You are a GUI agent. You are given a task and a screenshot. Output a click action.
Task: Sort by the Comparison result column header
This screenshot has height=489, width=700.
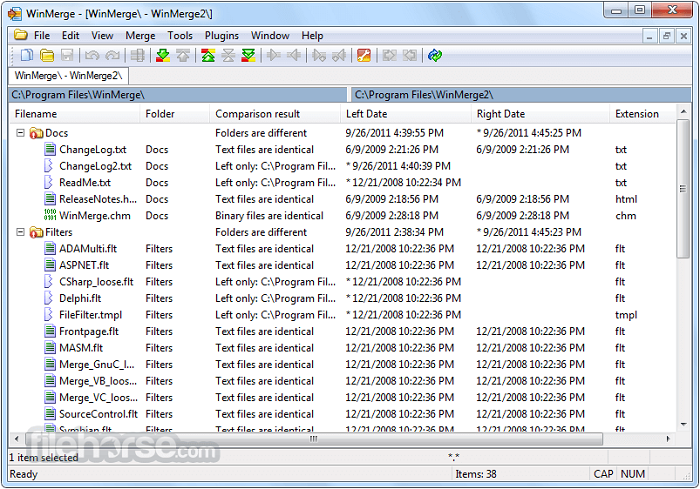tap(257, 114)
